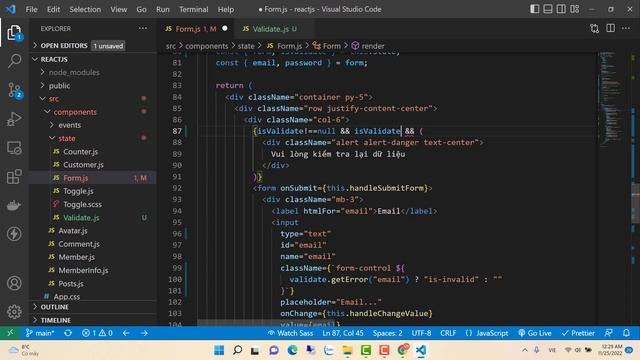640x360 pixels.
Task: Switch to the Form.js editor tab
Action: click(x=196, y=29)
